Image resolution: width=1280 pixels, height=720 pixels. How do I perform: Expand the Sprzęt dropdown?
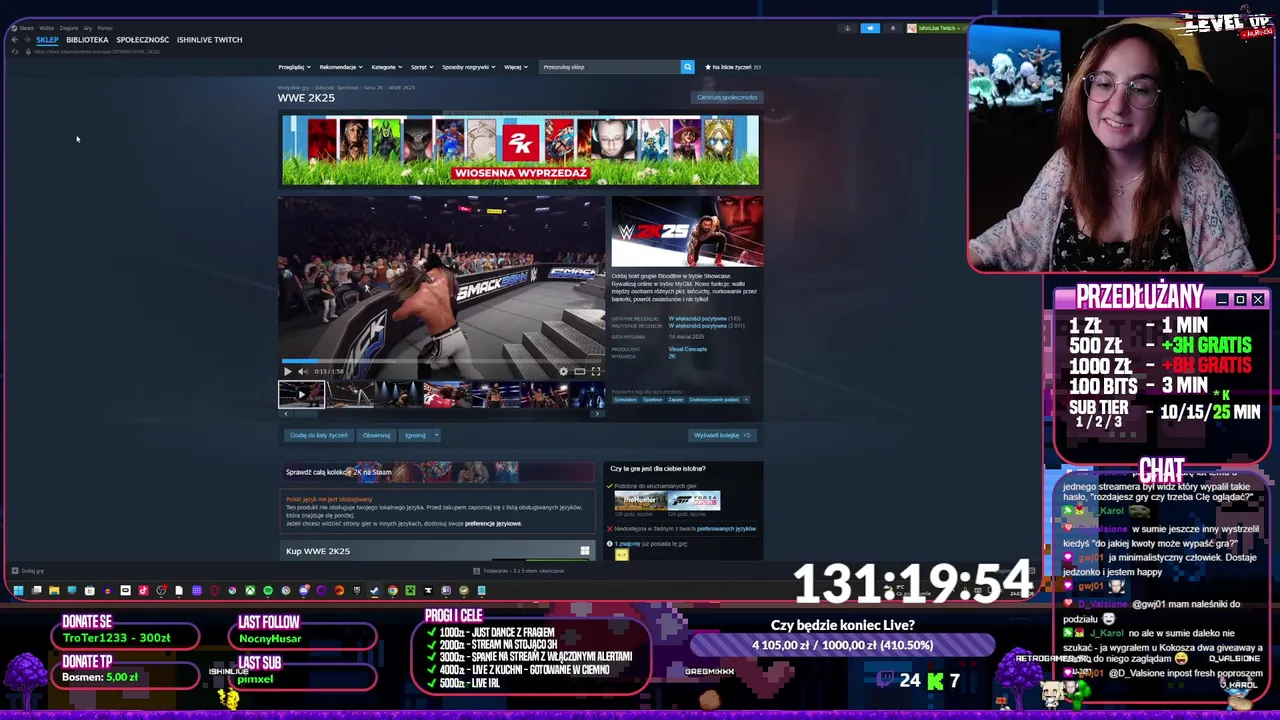tap(422, 67)
